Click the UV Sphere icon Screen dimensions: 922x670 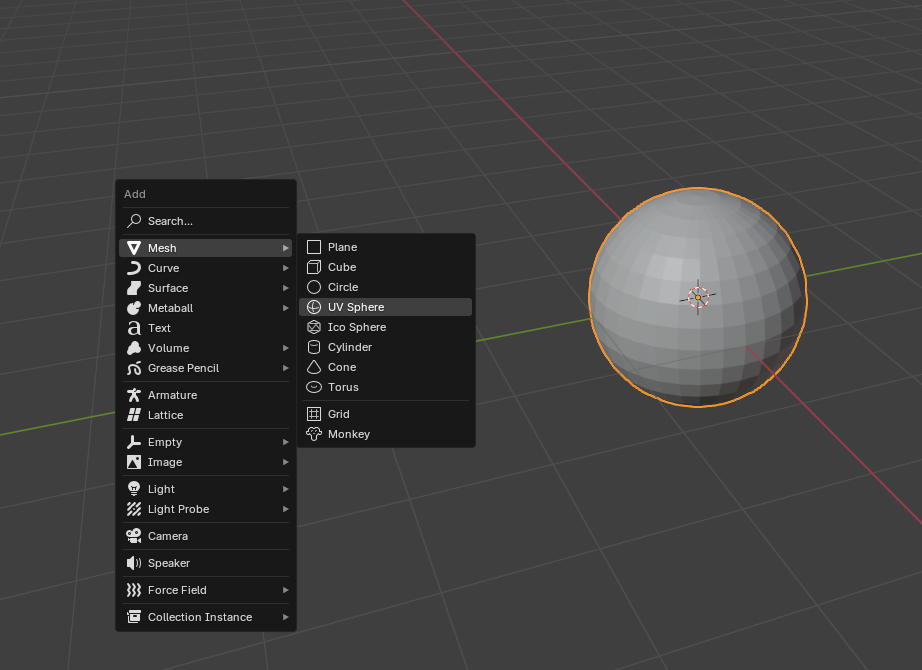click(x=314, y=308)
